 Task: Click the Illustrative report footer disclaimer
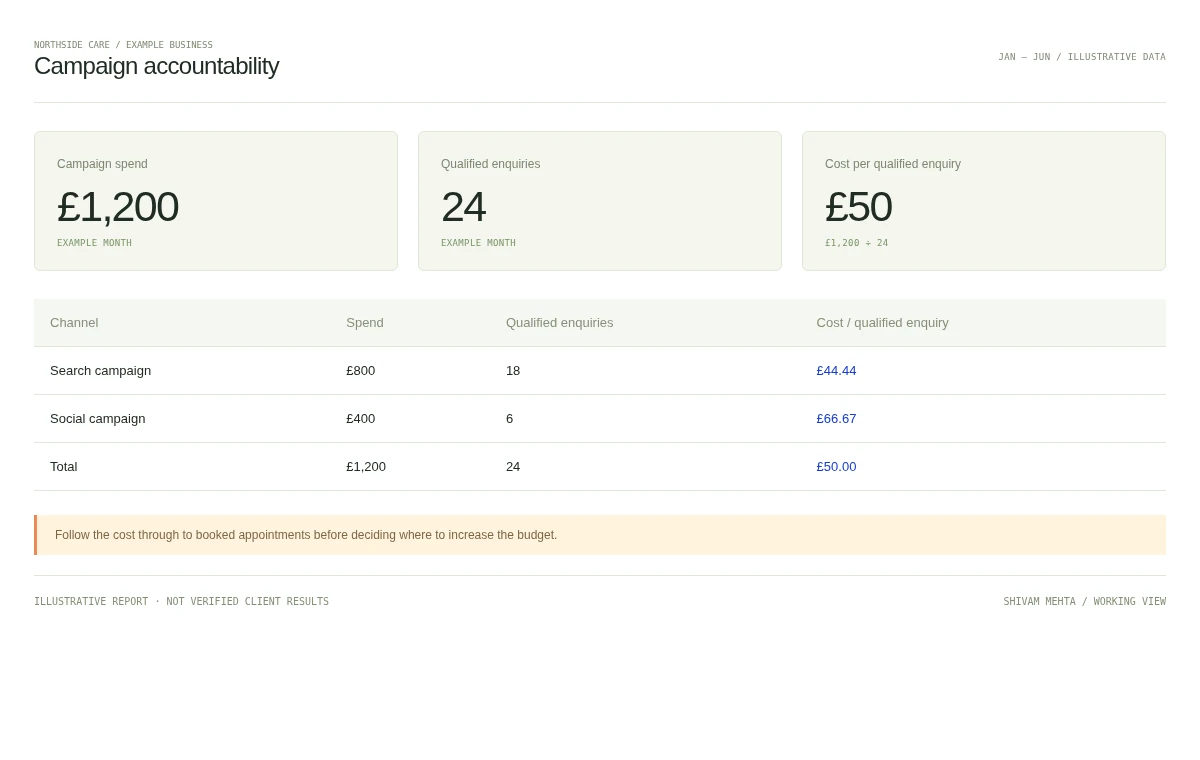(x=181, y=602)
